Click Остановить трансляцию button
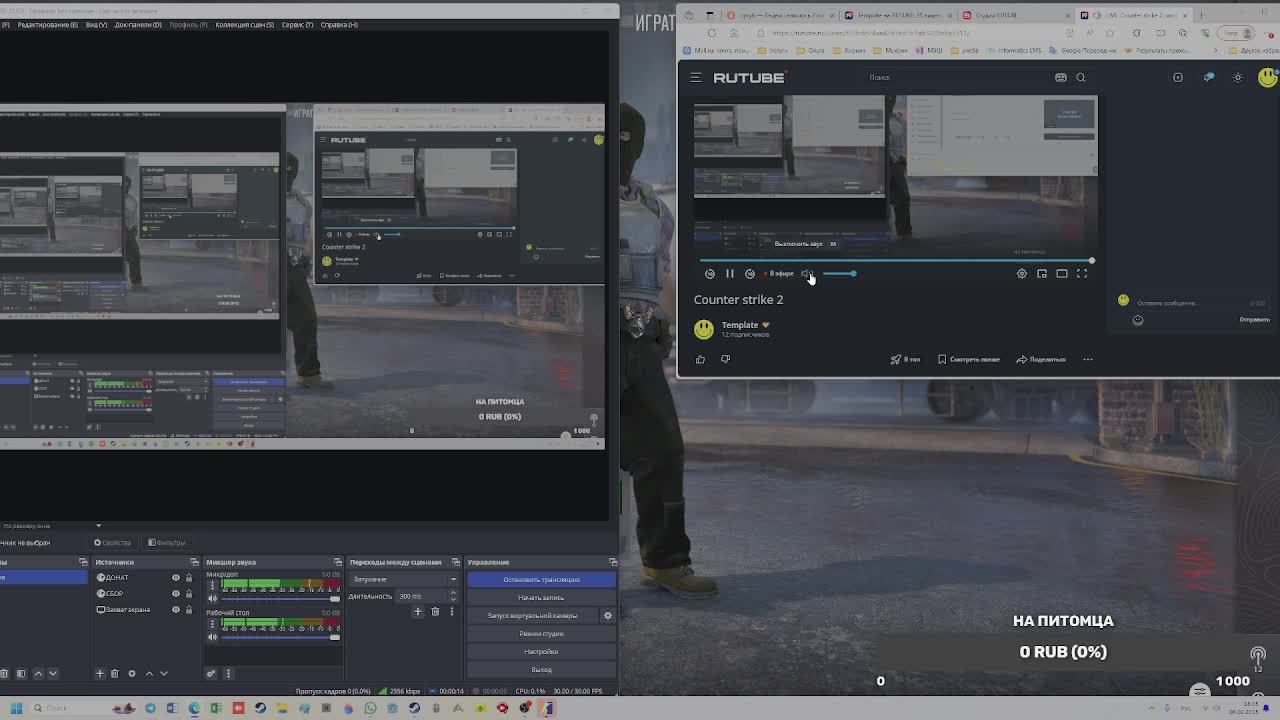1280x720 pixels. coord(541,580)
